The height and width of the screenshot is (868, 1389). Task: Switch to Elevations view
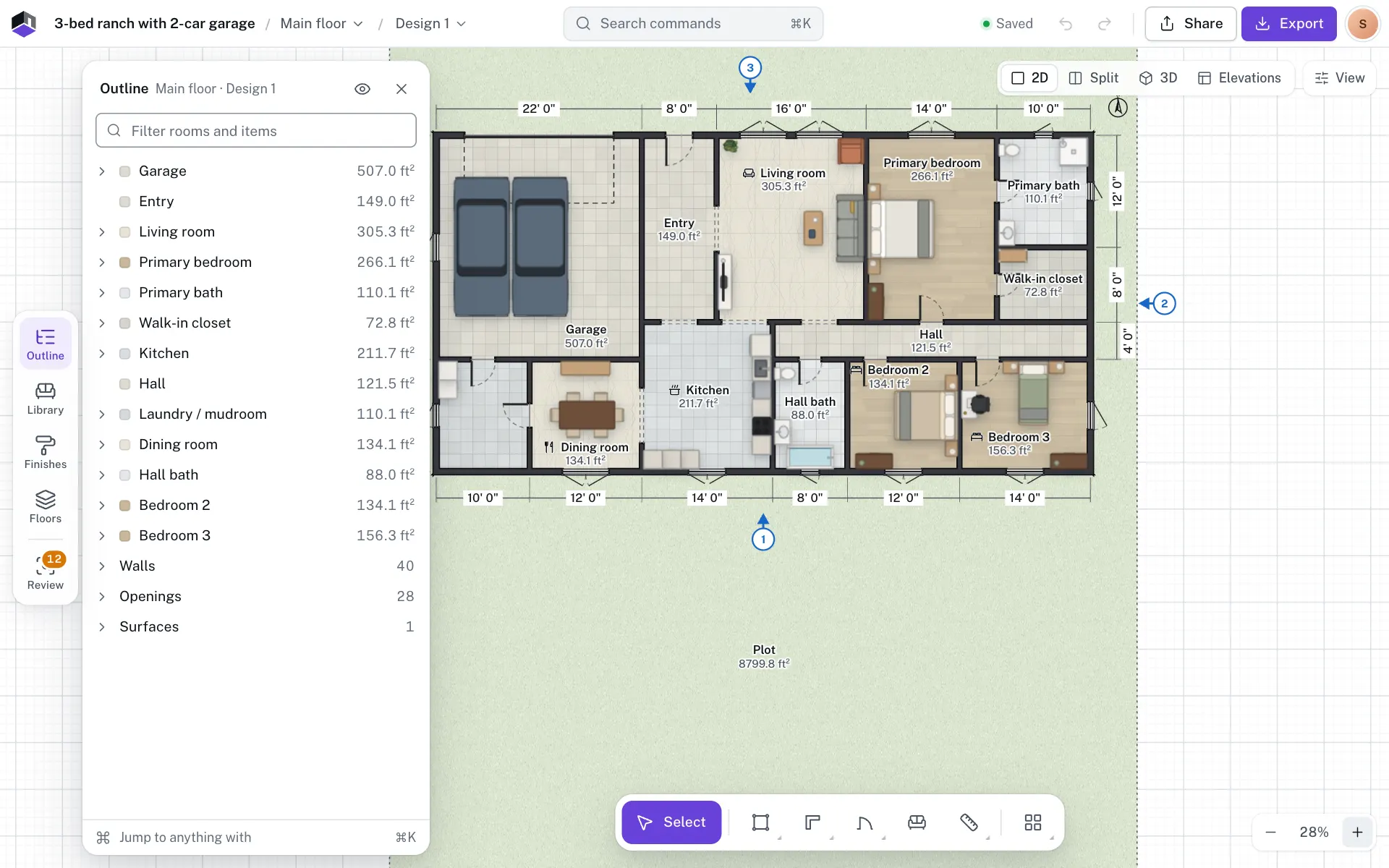point(1239,78)
